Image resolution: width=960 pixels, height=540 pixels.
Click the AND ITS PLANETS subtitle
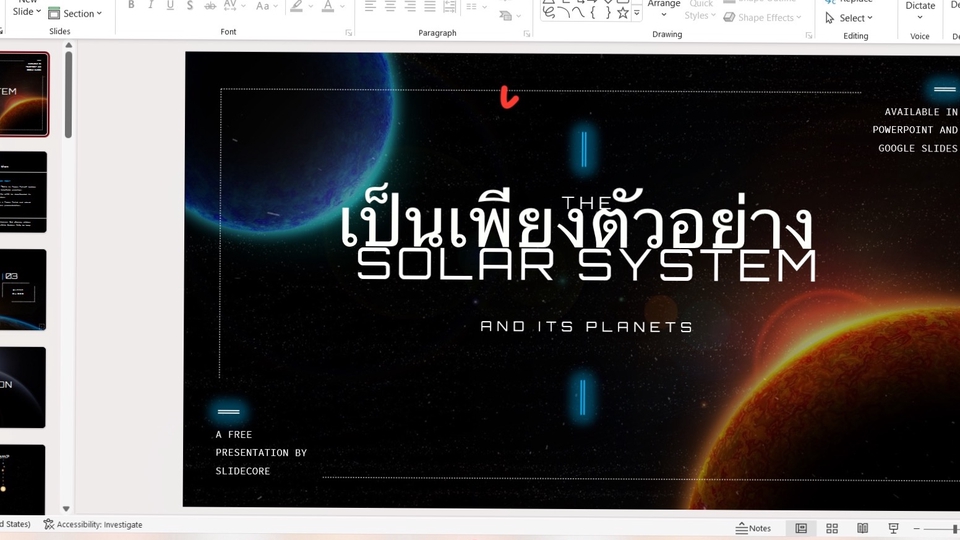coord(586,326)
